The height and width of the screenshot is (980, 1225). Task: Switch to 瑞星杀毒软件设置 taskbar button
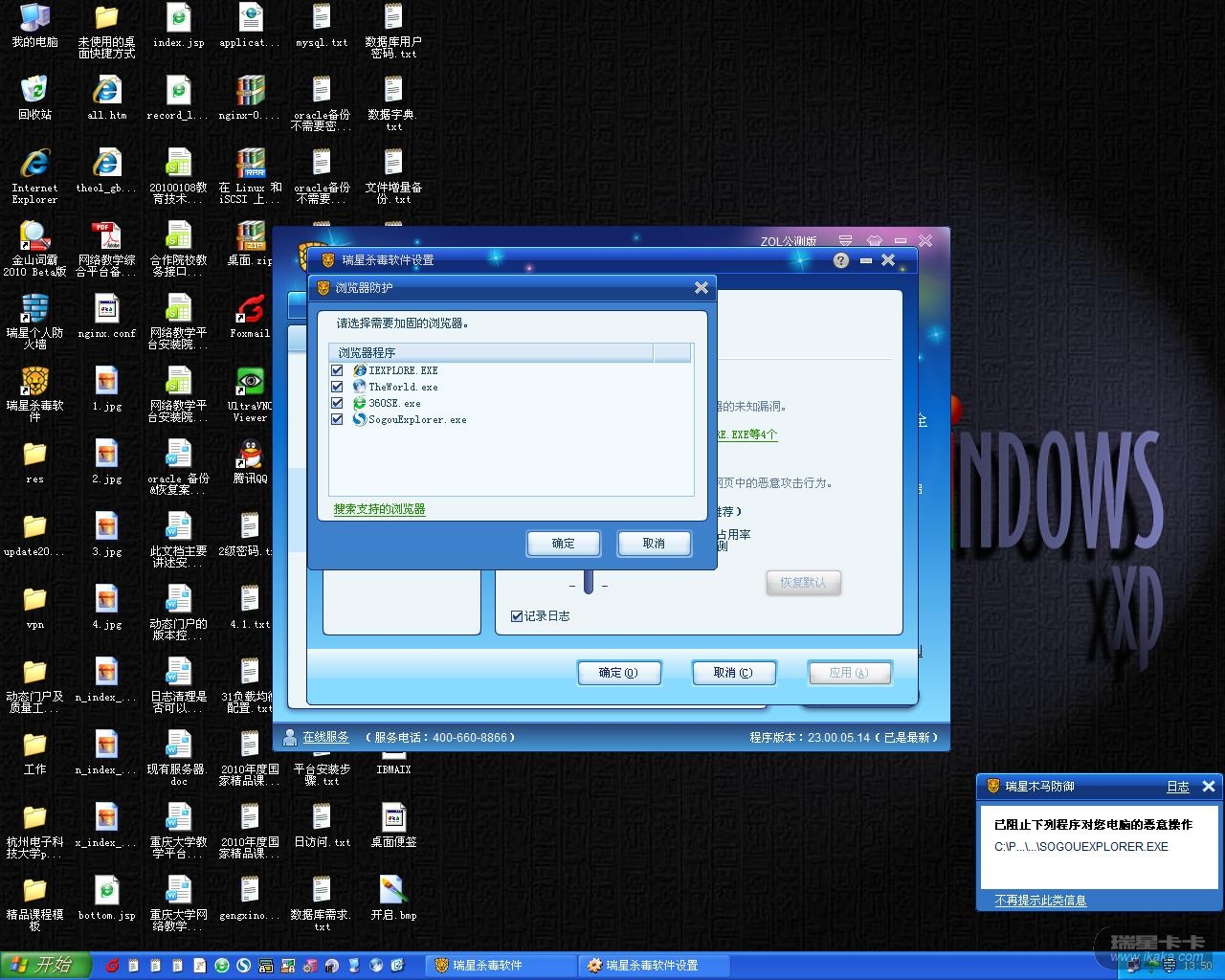tap(655, 966)
